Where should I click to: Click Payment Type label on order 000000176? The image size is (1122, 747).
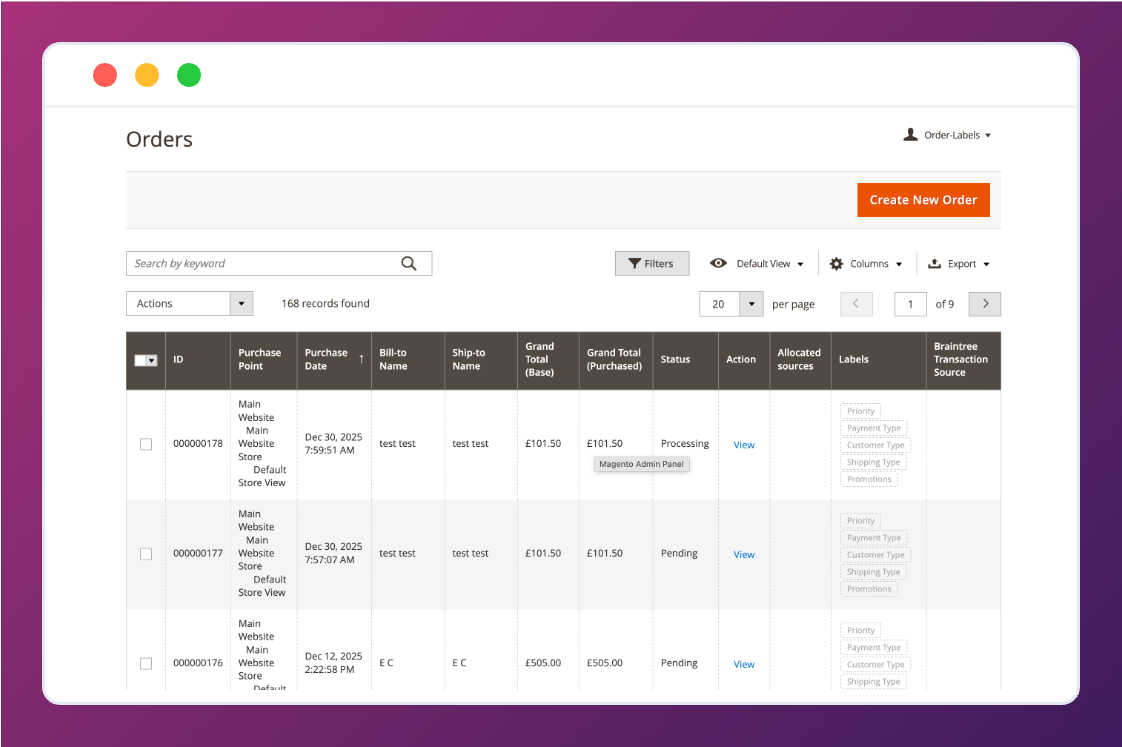[x=874, y=647]
